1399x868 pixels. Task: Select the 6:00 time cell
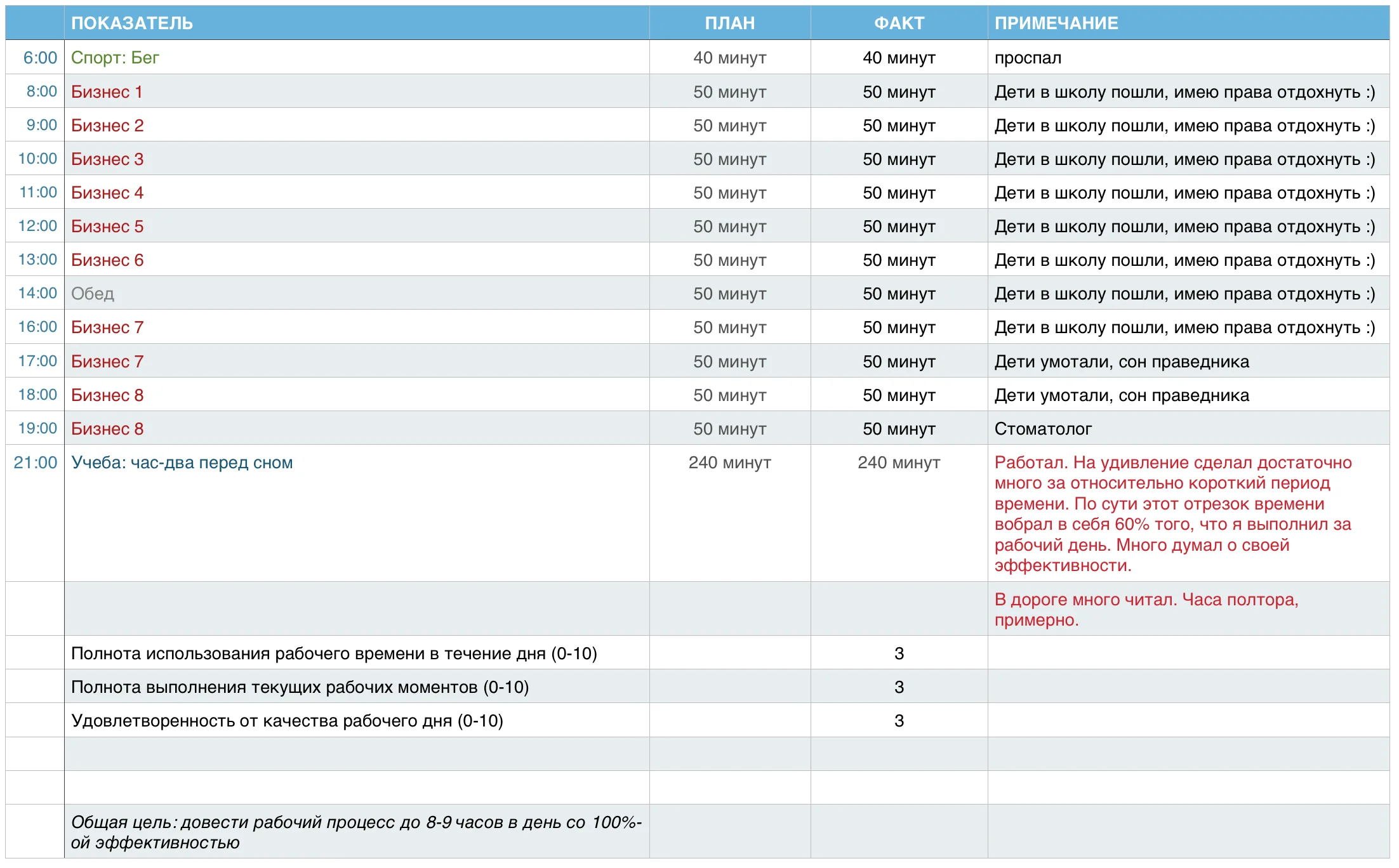coord(40,58)
